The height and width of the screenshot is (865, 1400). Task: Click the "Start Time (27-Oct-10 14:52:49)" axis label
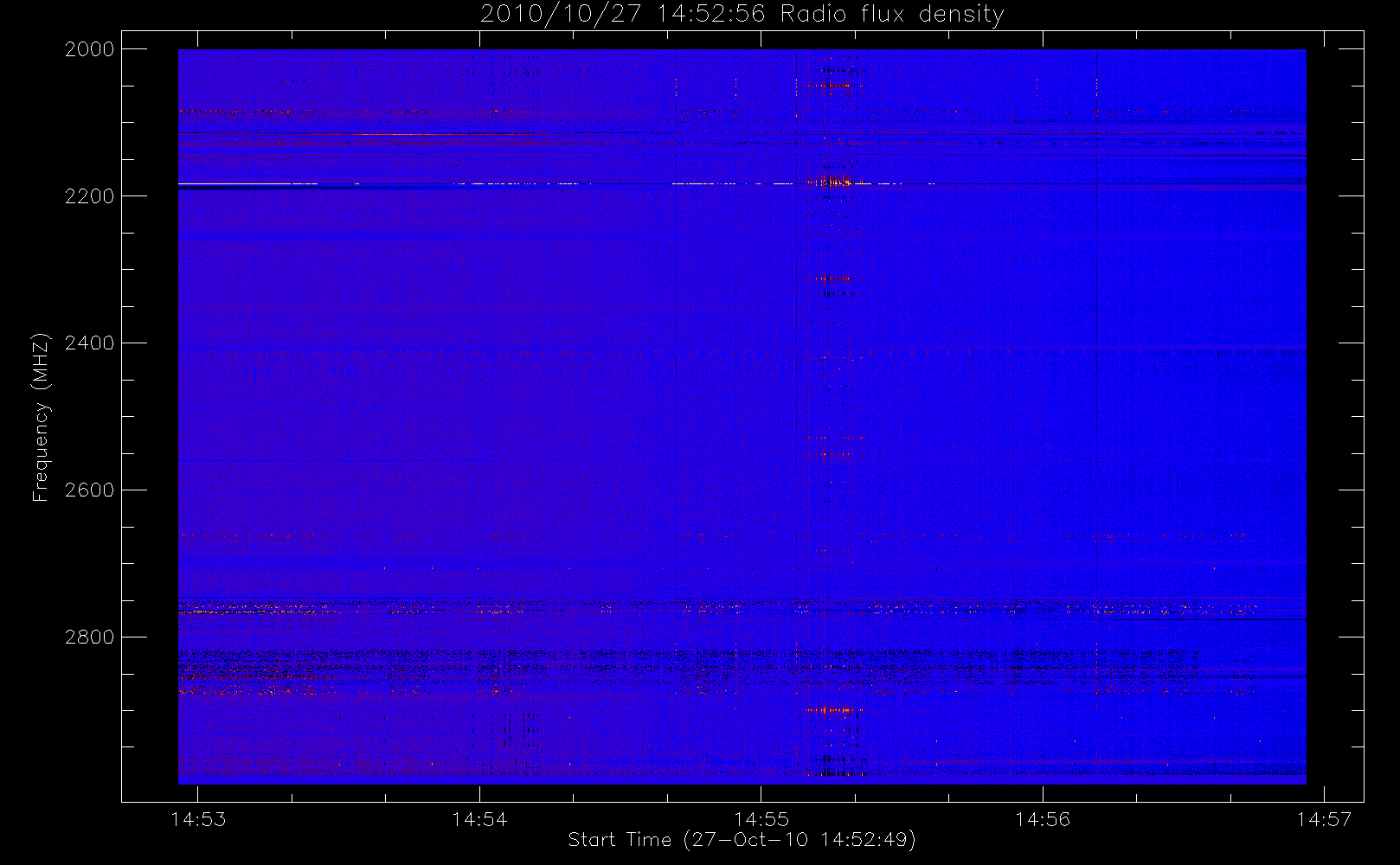click(742, 840)
